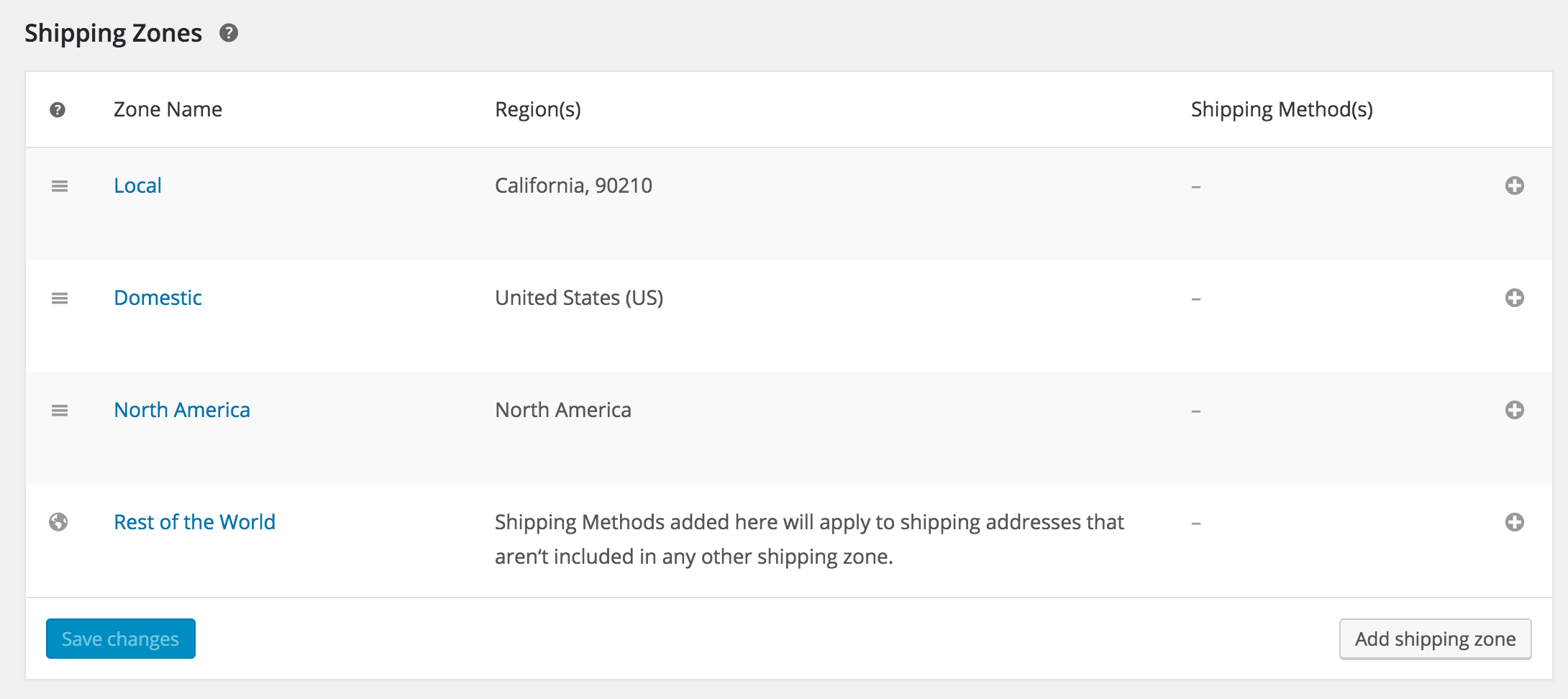Screen dimensions: 1568x699
Task: Click the drag handle for Local zone
Action: click(x=60, y=186)
